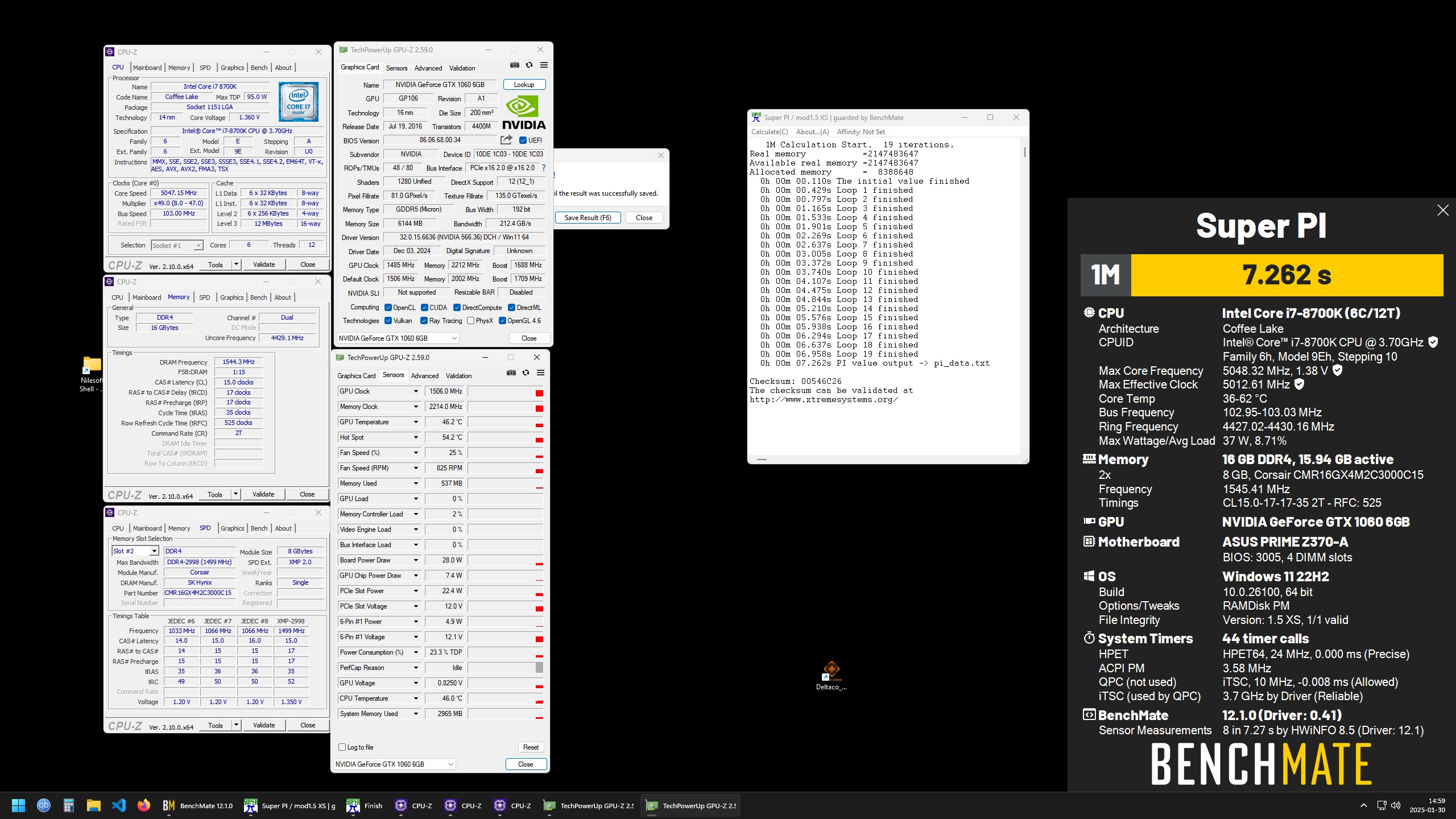
Task: Switch to Advanced tab in top GPU-Z window
Action: pyautogui.click(x=428, y=68)
